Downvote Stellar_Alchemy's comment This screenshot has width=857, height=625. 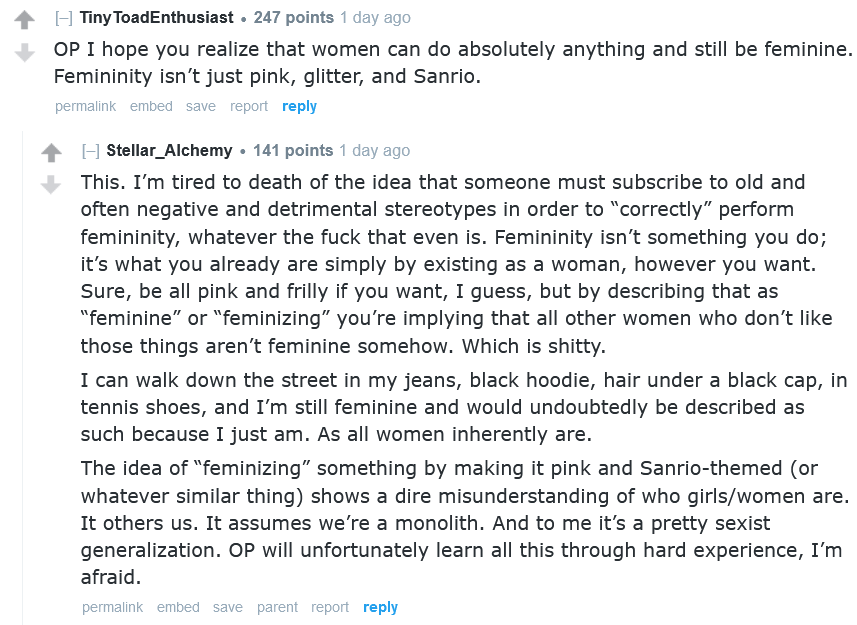51,185
